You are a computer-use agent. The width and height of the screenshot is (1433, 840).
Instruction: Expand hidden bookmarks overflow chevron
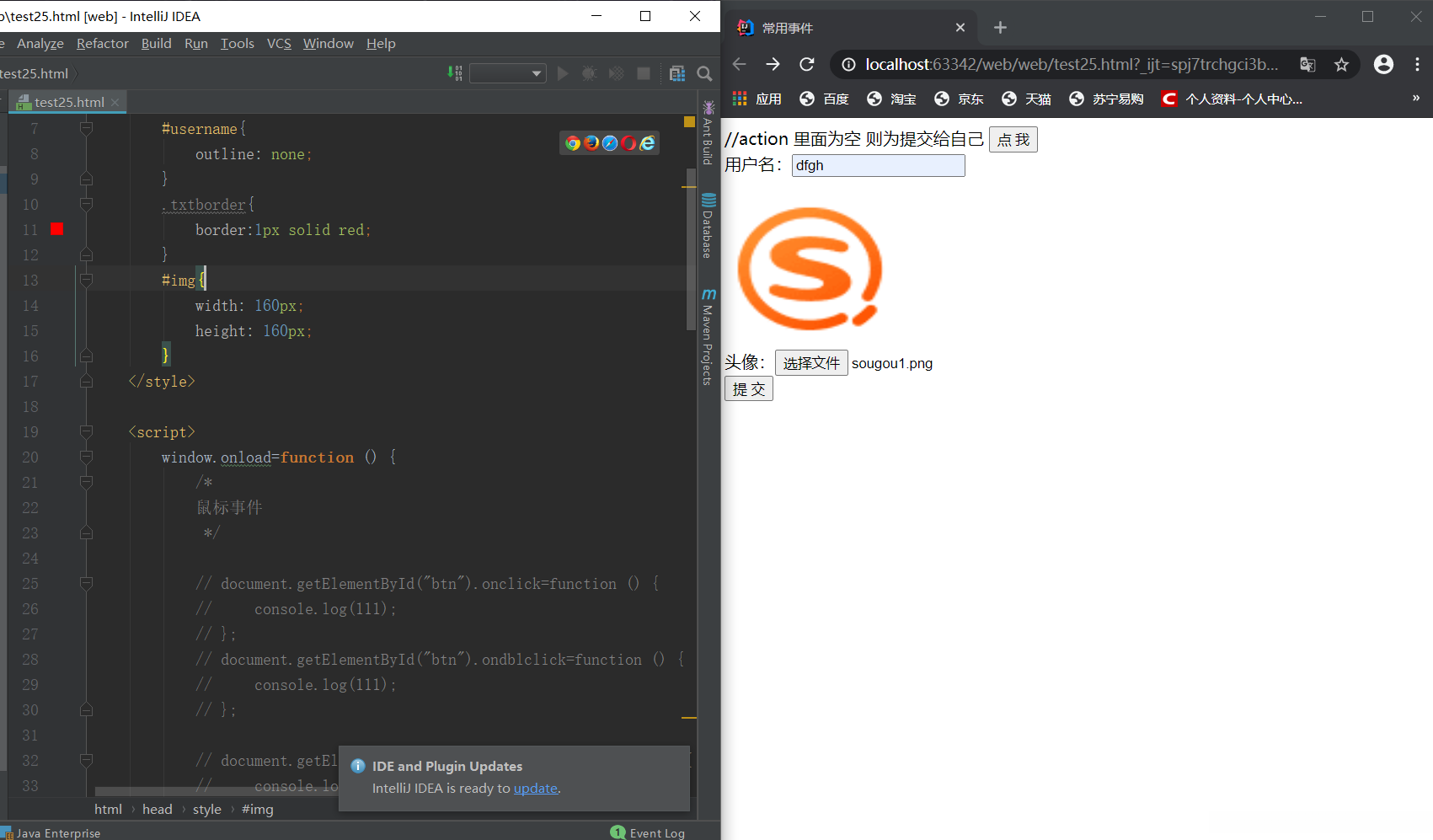coord(1415,99)
